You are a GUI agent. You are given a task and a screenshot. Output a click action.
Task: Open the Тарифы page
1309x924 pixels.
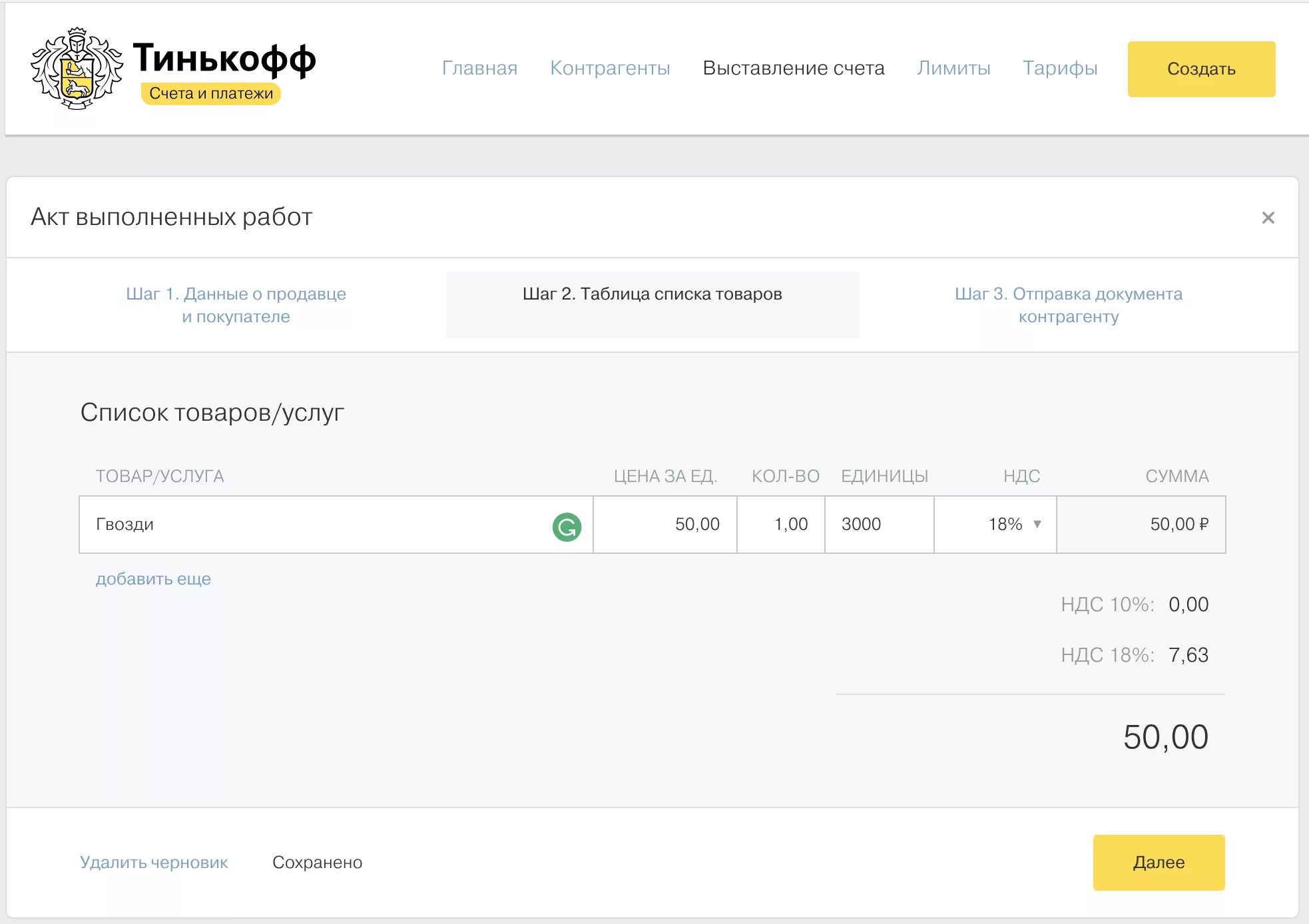pos(1060,68)
